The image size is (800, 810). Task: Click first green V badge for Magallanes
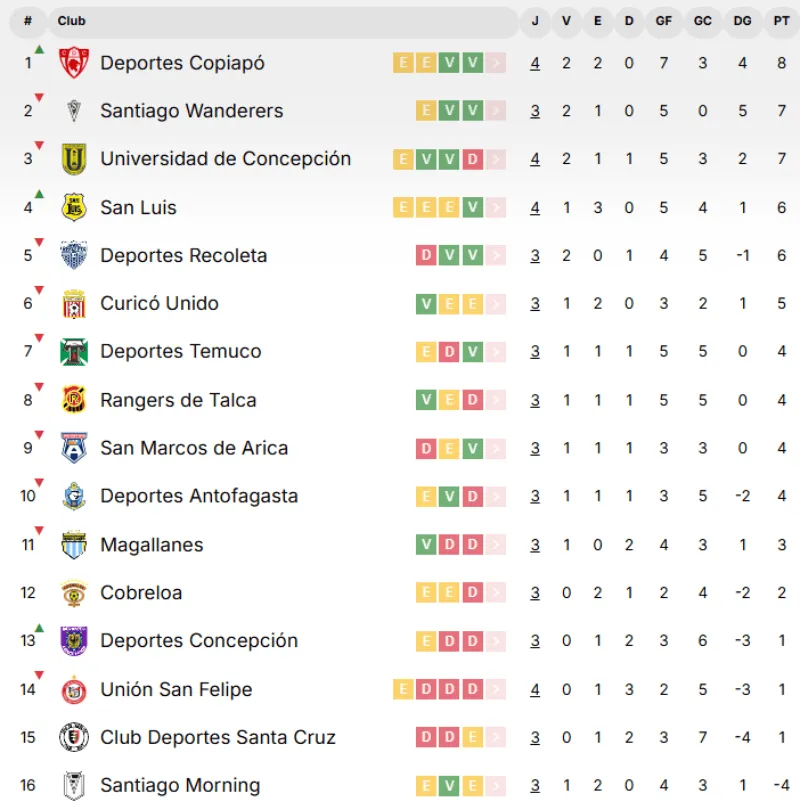click(426, 544)
